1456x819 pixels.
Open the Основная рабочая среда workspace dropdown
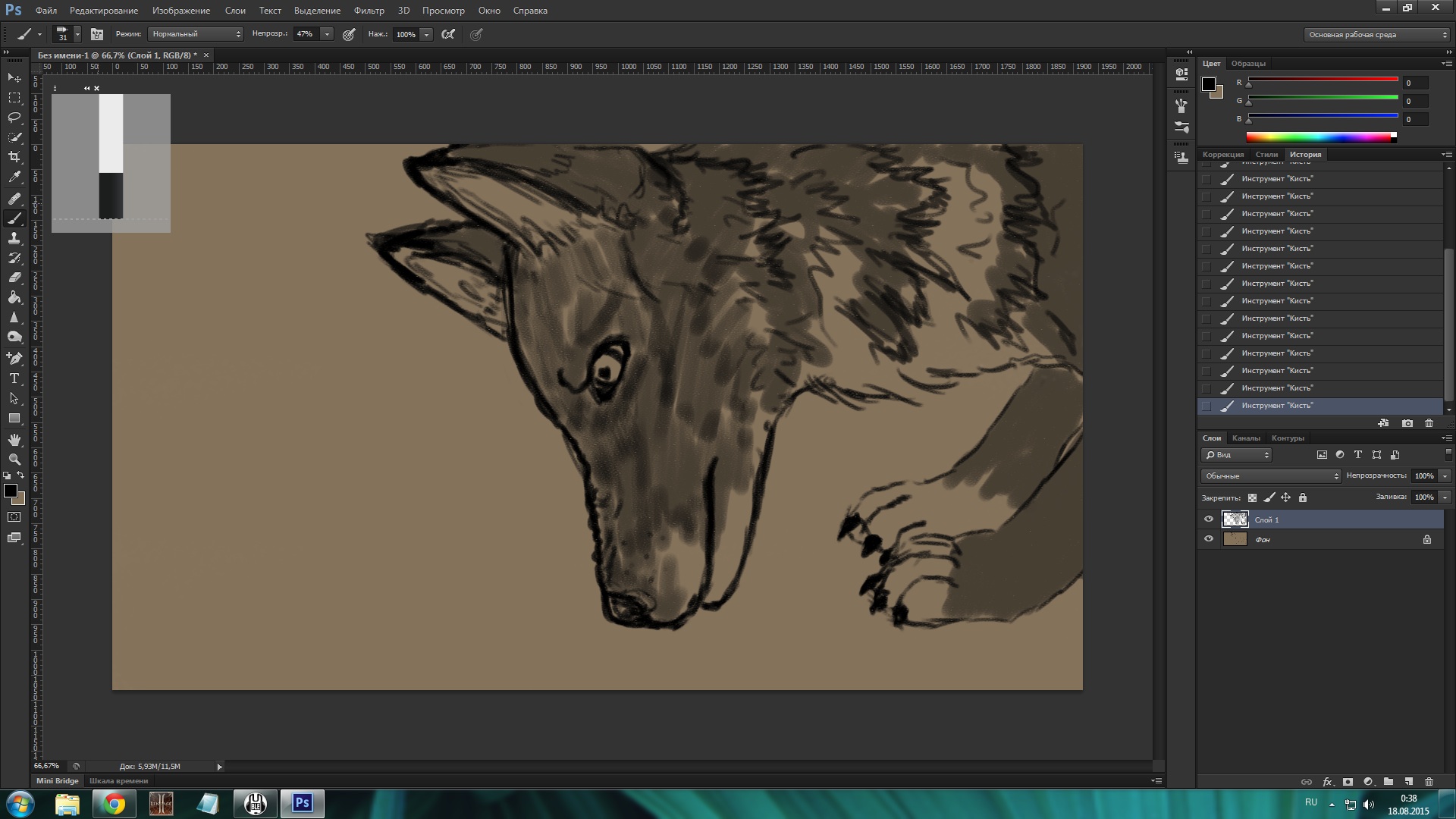click(1376, 34)
